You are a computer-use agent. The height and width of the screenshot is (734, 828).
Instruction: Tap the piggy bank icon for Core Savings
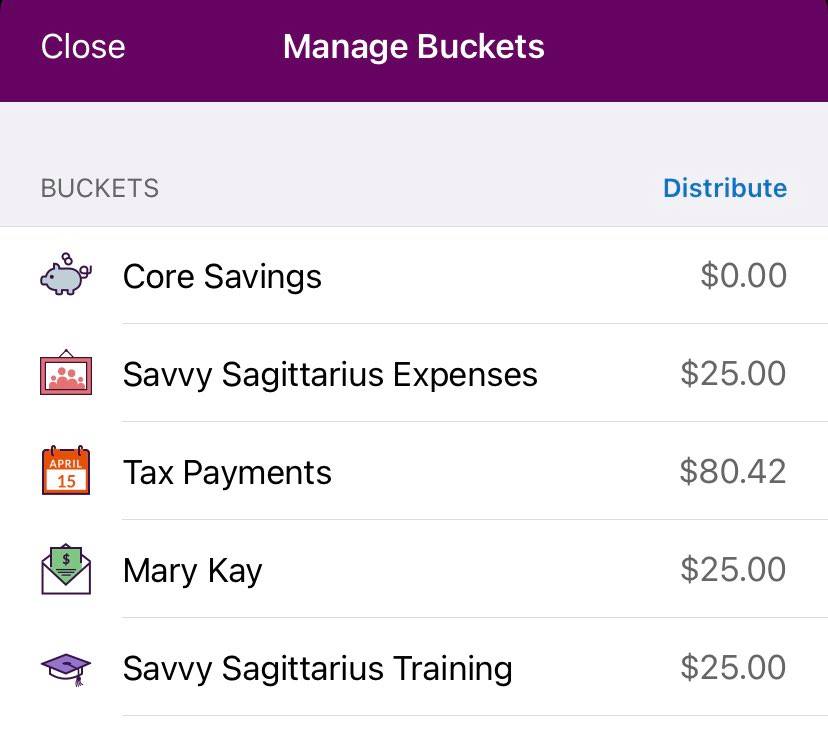[66, 275]
